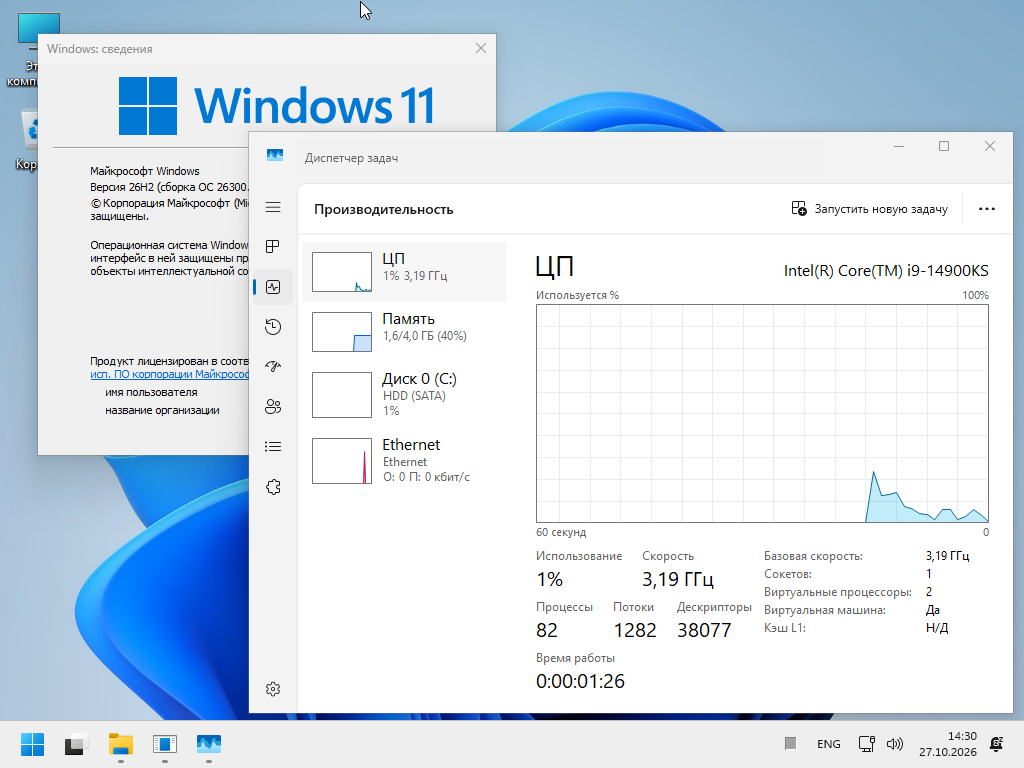Viewport: 1024px width, 768px height.
Task: Maximize the Task Manager window
Action: point(944,146)
